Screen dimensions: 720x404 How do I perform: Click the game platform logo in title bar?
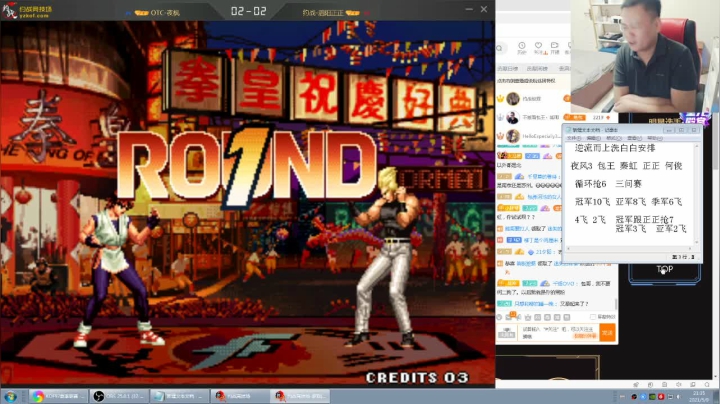(27, 11)
